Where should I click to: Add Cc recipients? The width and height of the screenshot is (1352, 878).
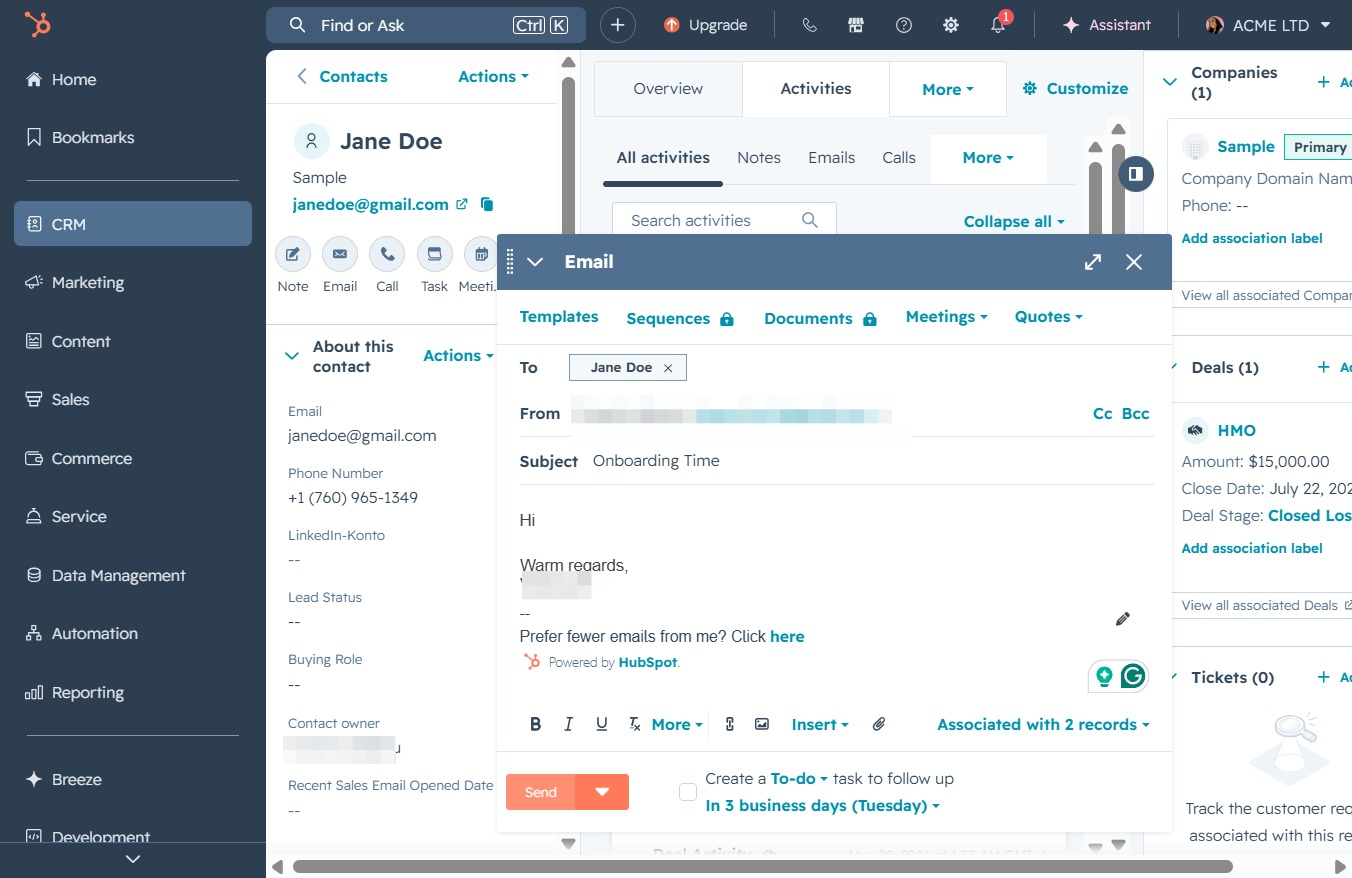tap(1103, 413)
